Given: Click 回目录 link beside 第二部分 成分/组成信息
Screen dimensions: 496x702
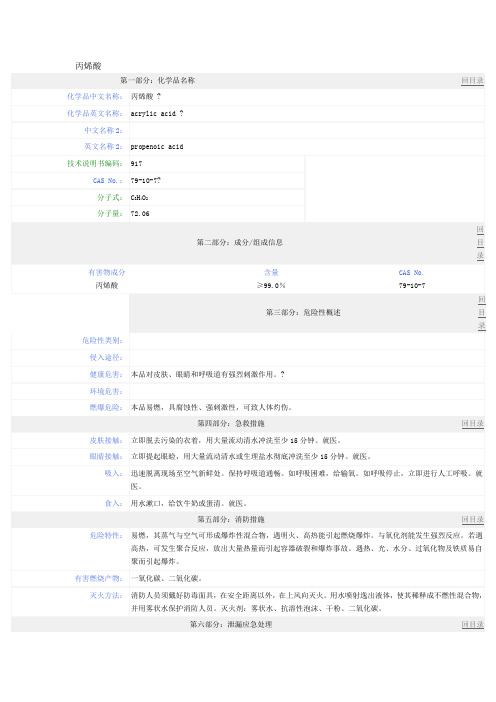Looking at the screenshot, I should click(480, 243).
